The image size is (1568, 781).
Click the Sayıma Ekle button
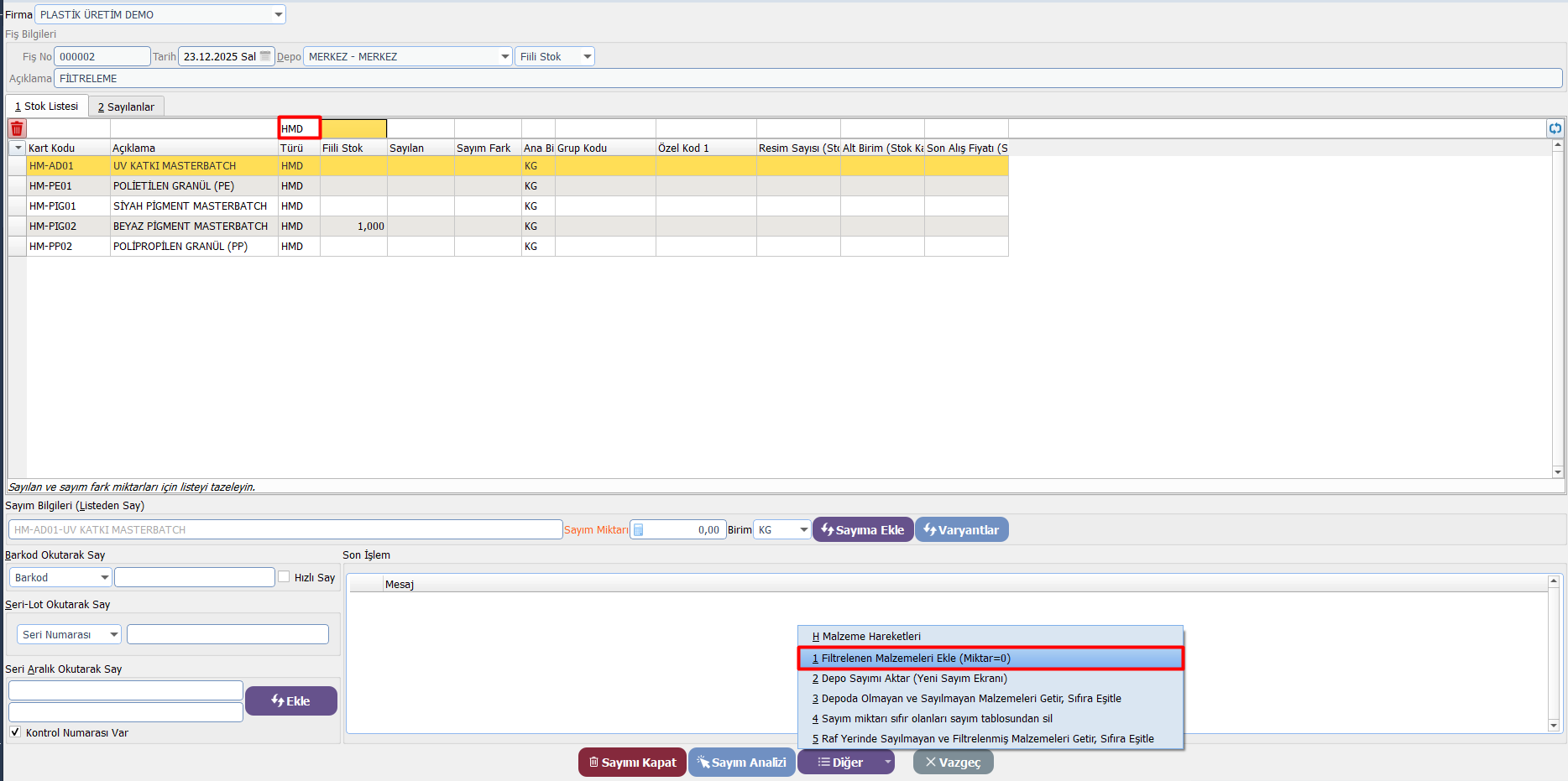point(863,530)
